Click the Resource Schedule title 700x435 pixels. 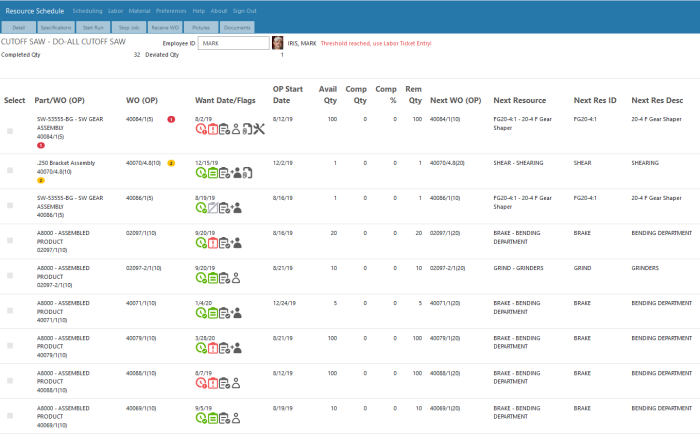(x=35, y=11)
